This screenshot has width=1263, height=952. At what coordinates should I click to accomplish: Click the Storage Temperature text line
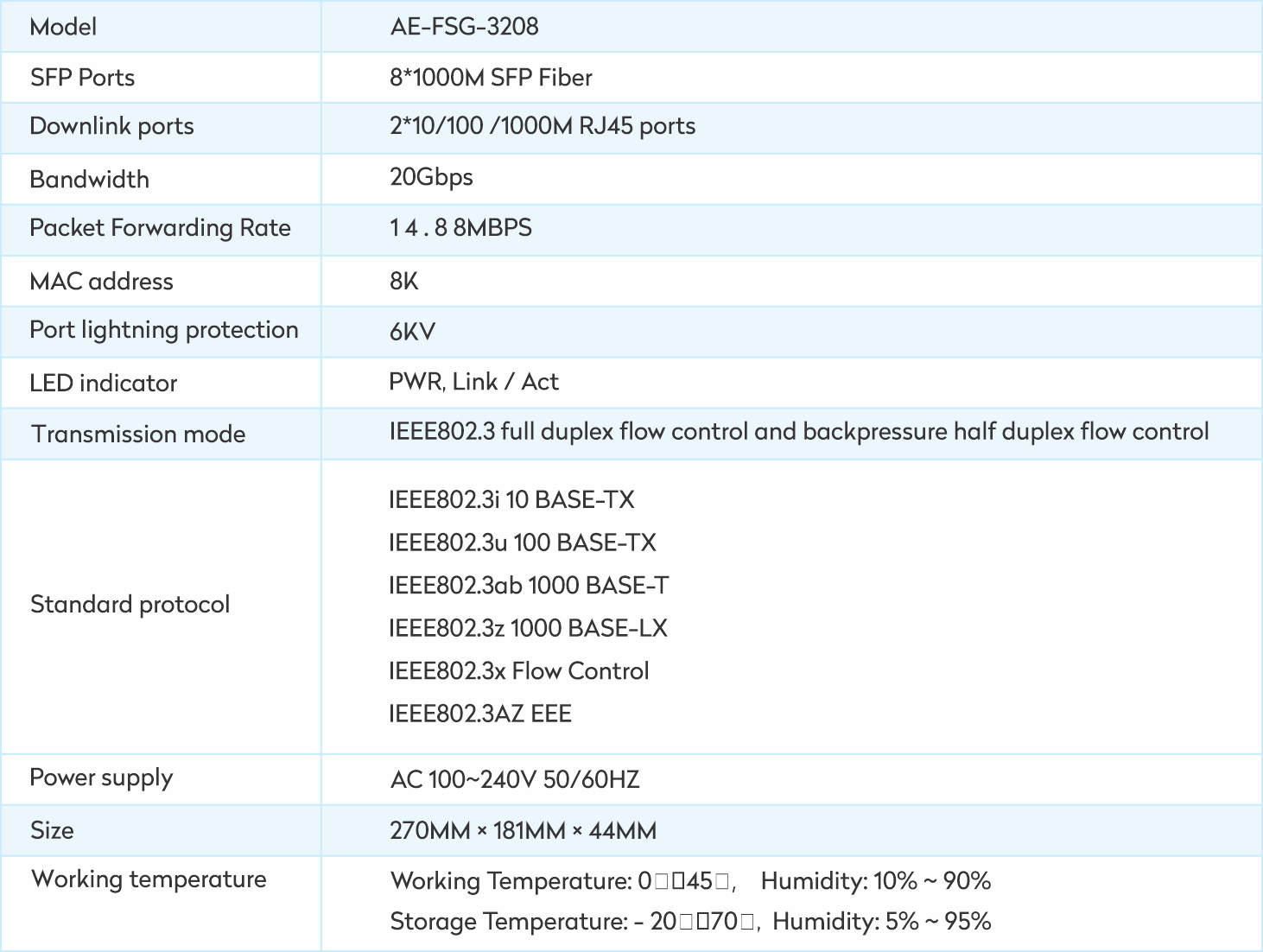[689, 922]
